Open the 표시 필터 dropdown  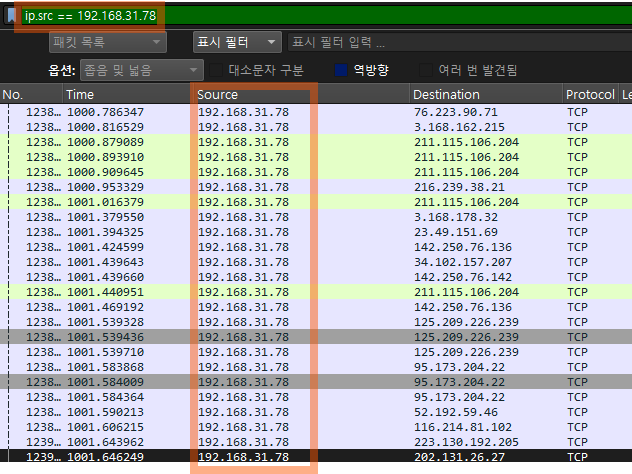237,42
